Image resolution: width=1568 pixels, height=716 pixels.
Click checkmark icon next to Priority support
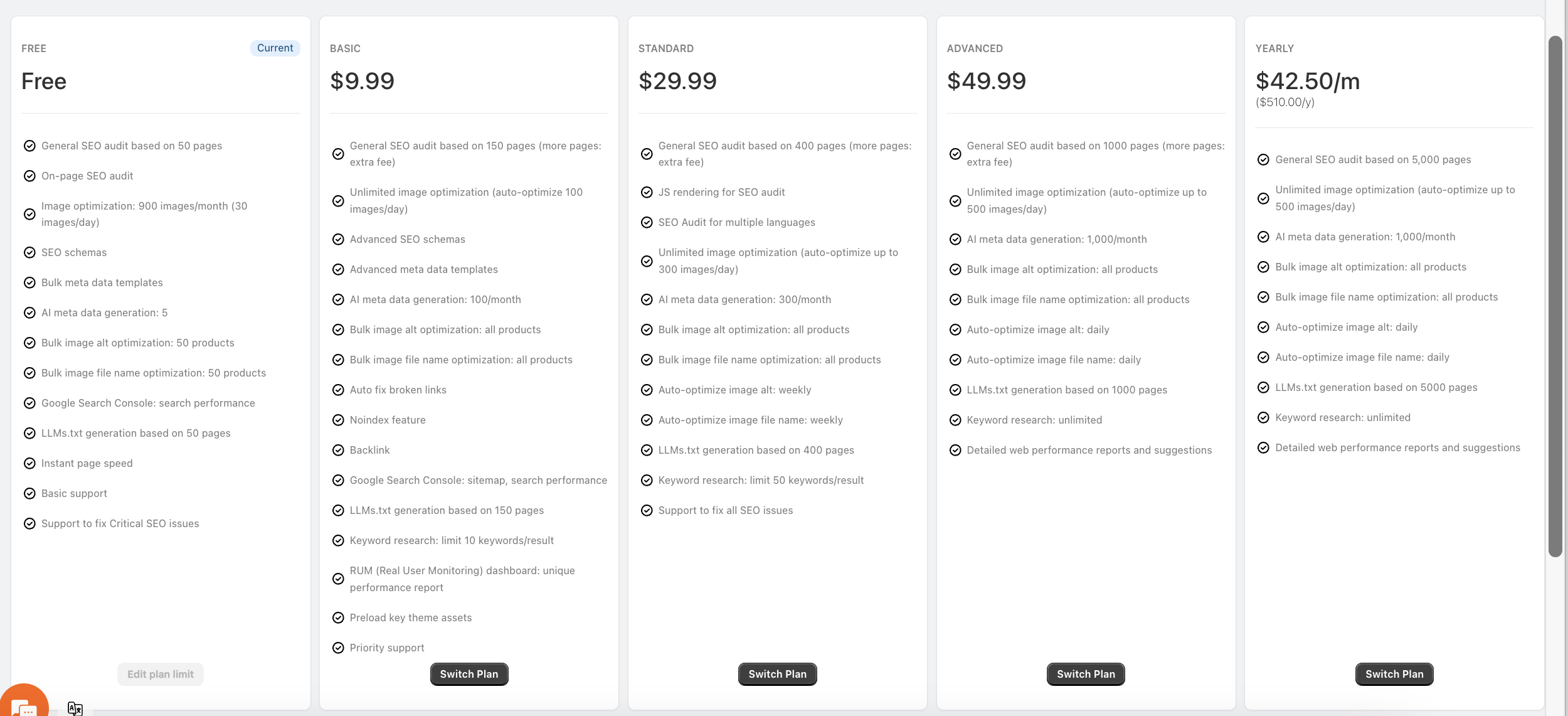click(338, 648)
